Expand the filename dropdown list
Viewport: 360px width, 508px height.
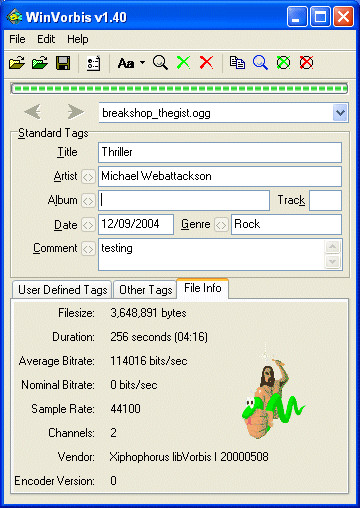pyautogui.click(x=340, y=113)
